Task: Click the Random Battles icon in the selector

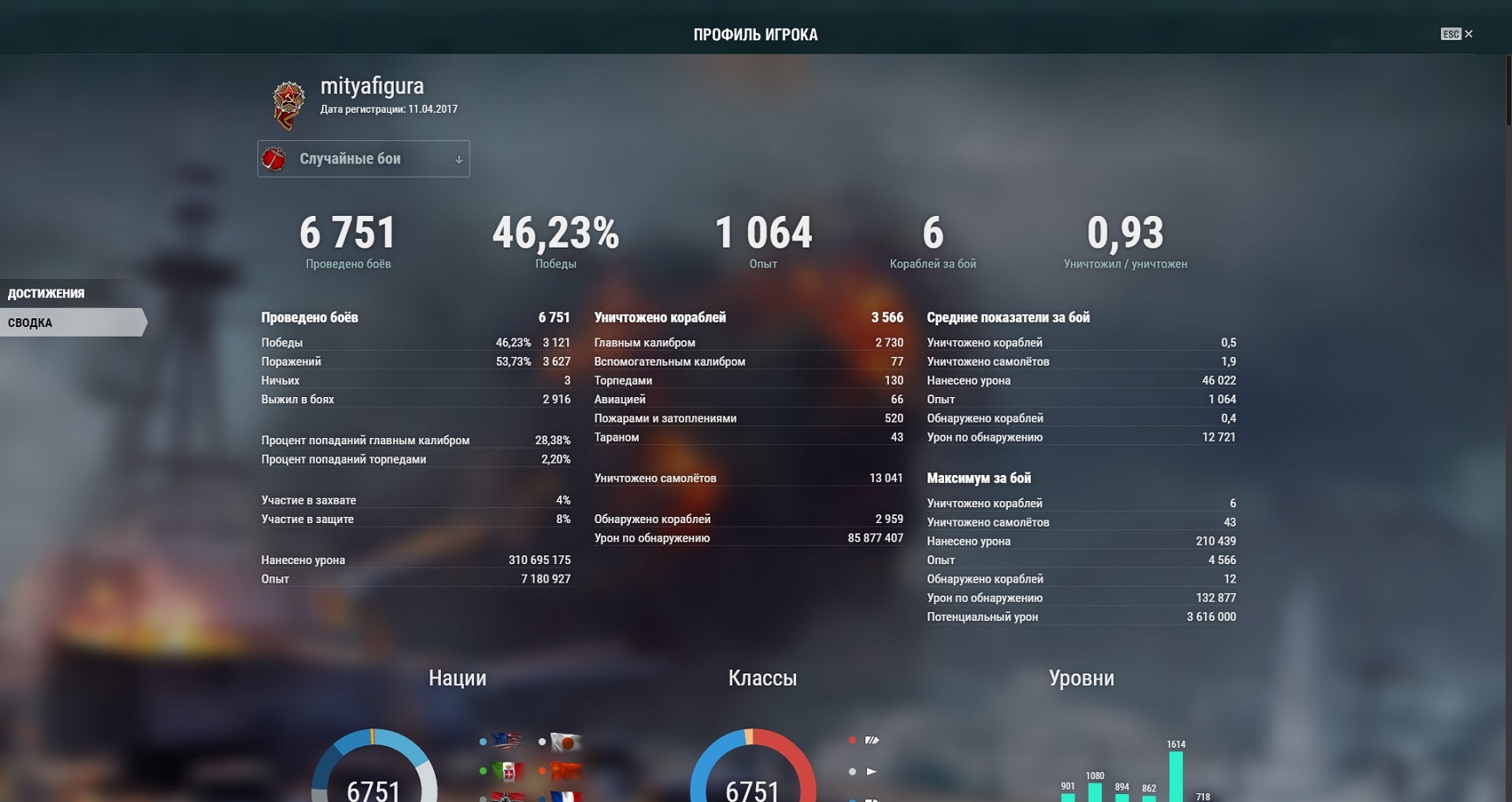Action: coord(274,159)
